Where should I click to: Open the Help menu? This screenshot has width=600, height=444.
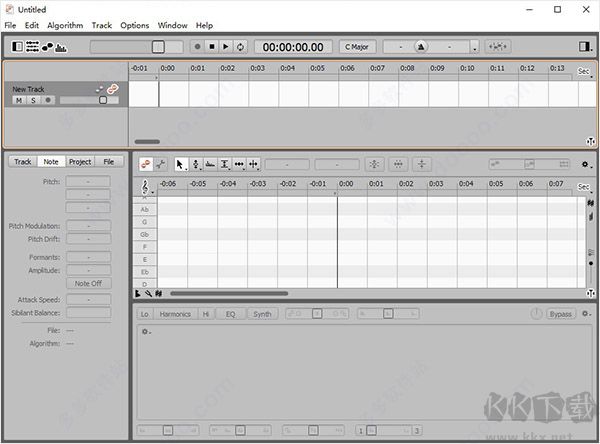[204, 25]
